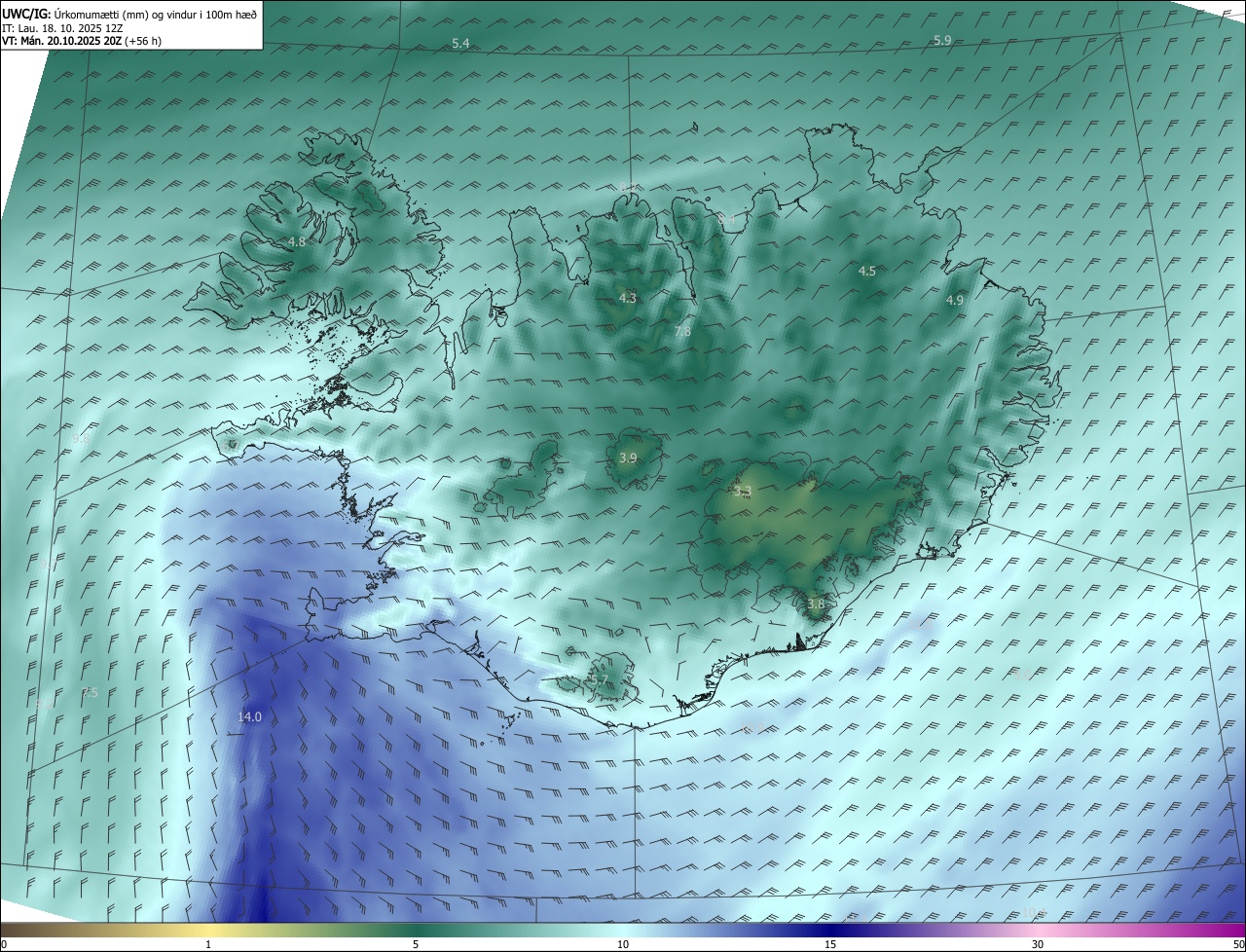The height and width of the screenshot is (952, 1246).
Task: Click the 3.8 value on the southeast glacier
Action: 815,604
